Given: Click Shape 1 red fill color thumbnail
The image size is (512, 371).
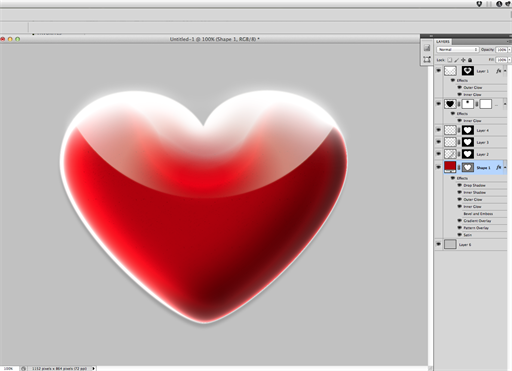Looking at the screenshot, I should point(450,167).
